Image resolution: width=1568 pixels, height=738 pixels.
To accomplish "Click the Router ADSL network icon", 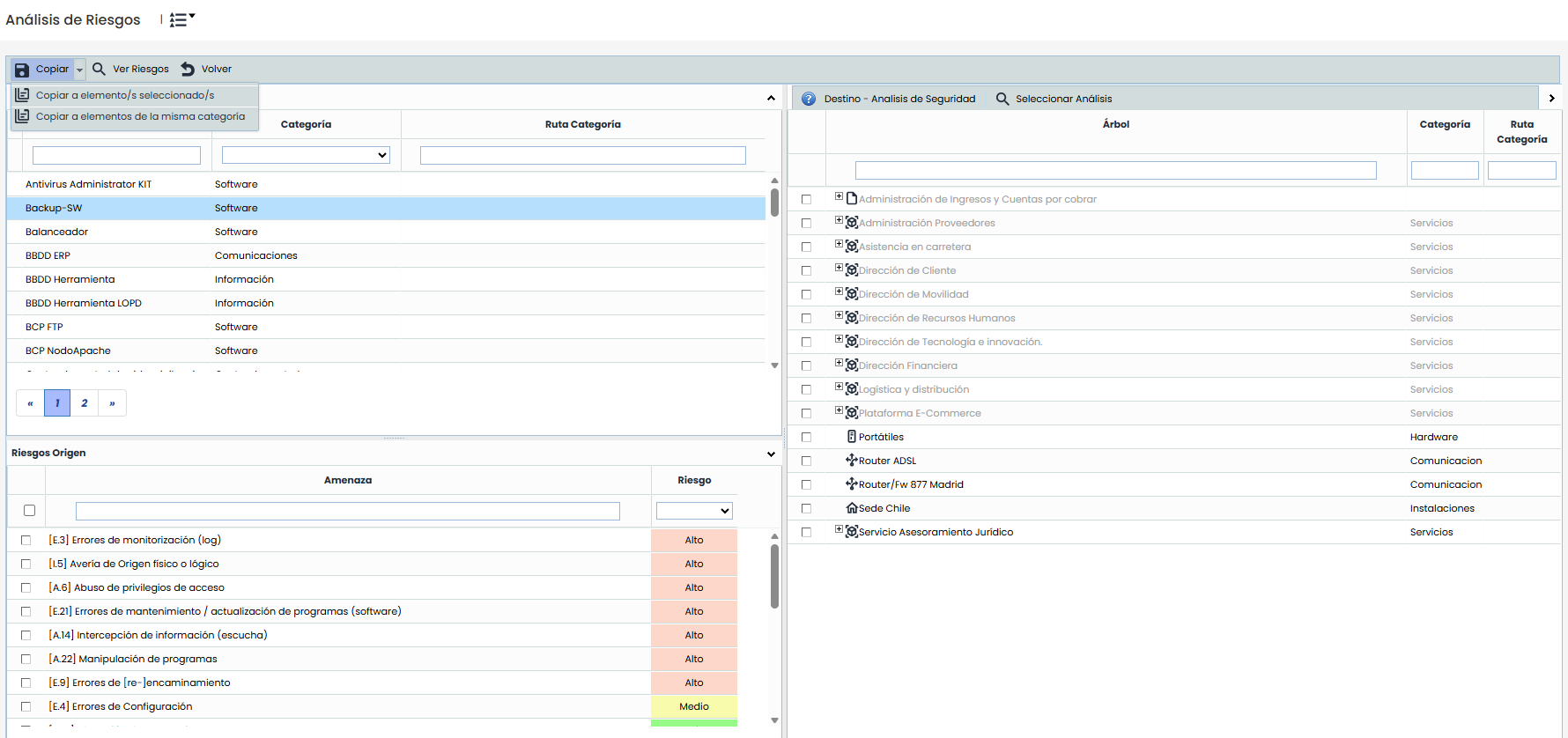I will 851,461.
